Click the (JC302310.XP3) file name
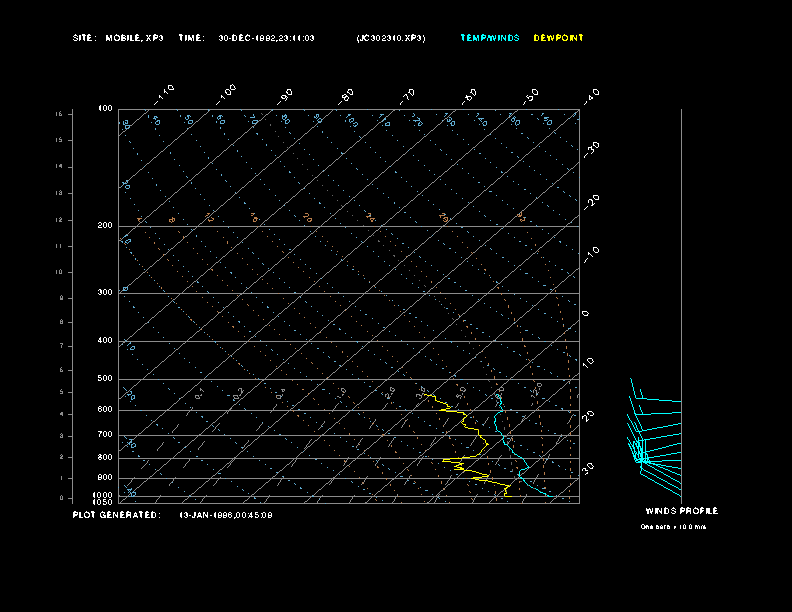 (x=390, y=38)
